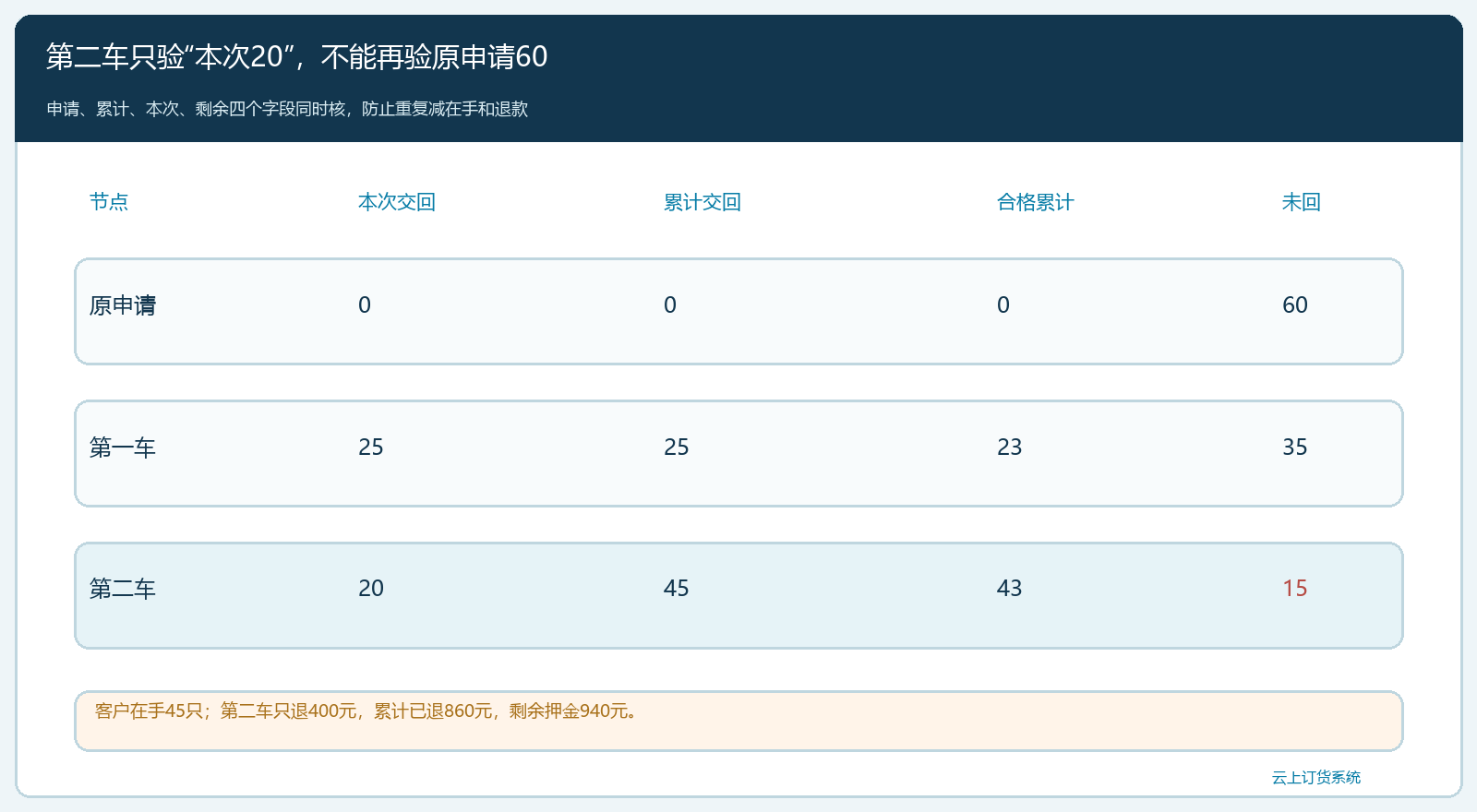Click the red 15 未回 value

click(1295, 589)
